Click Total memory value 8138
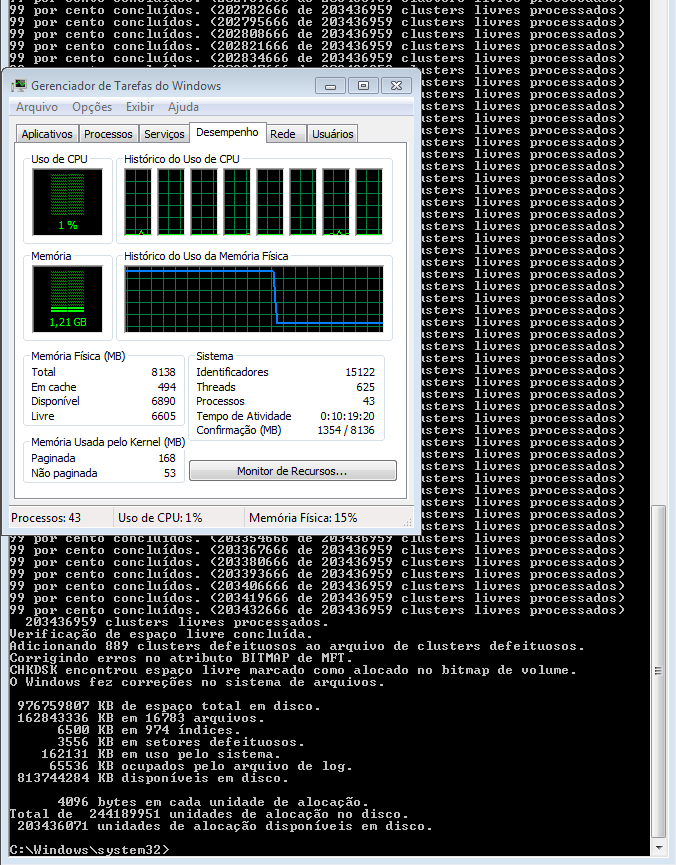The width and height of the screenshot is (676, 865). [x=163, y=372]
